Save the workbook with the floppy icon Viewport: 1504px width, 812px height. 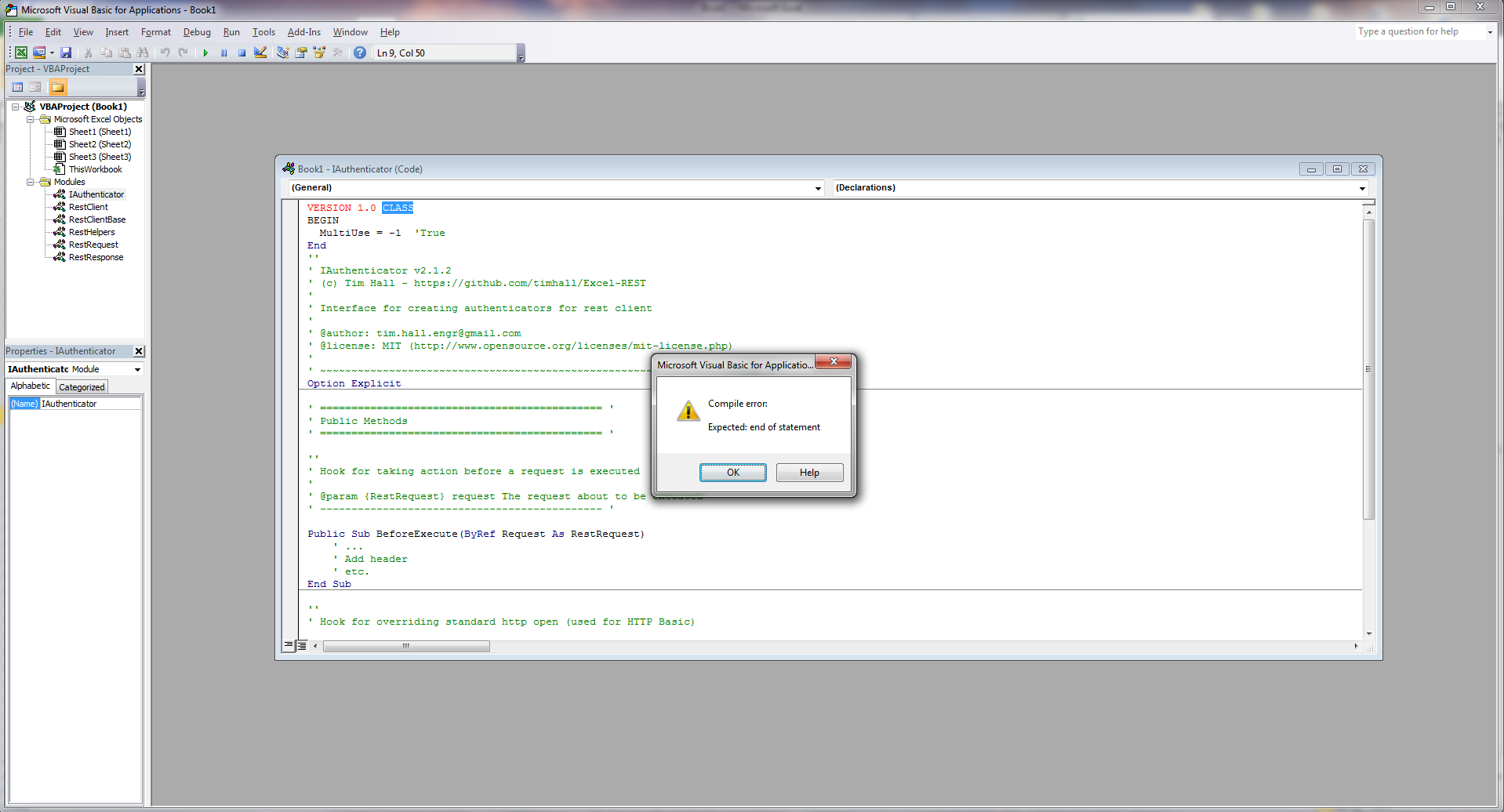click(66, 53)
